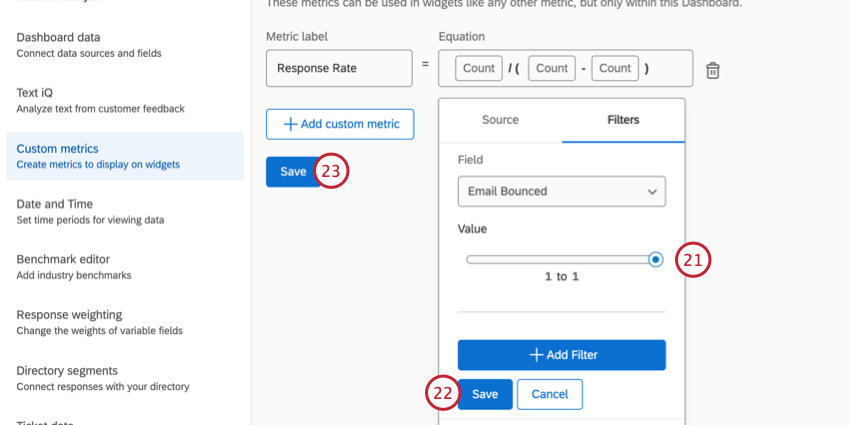Click the plus icon in Add custom metric
Image resolution: width=850 pixels, height=425 pixels.
point(290,124)
